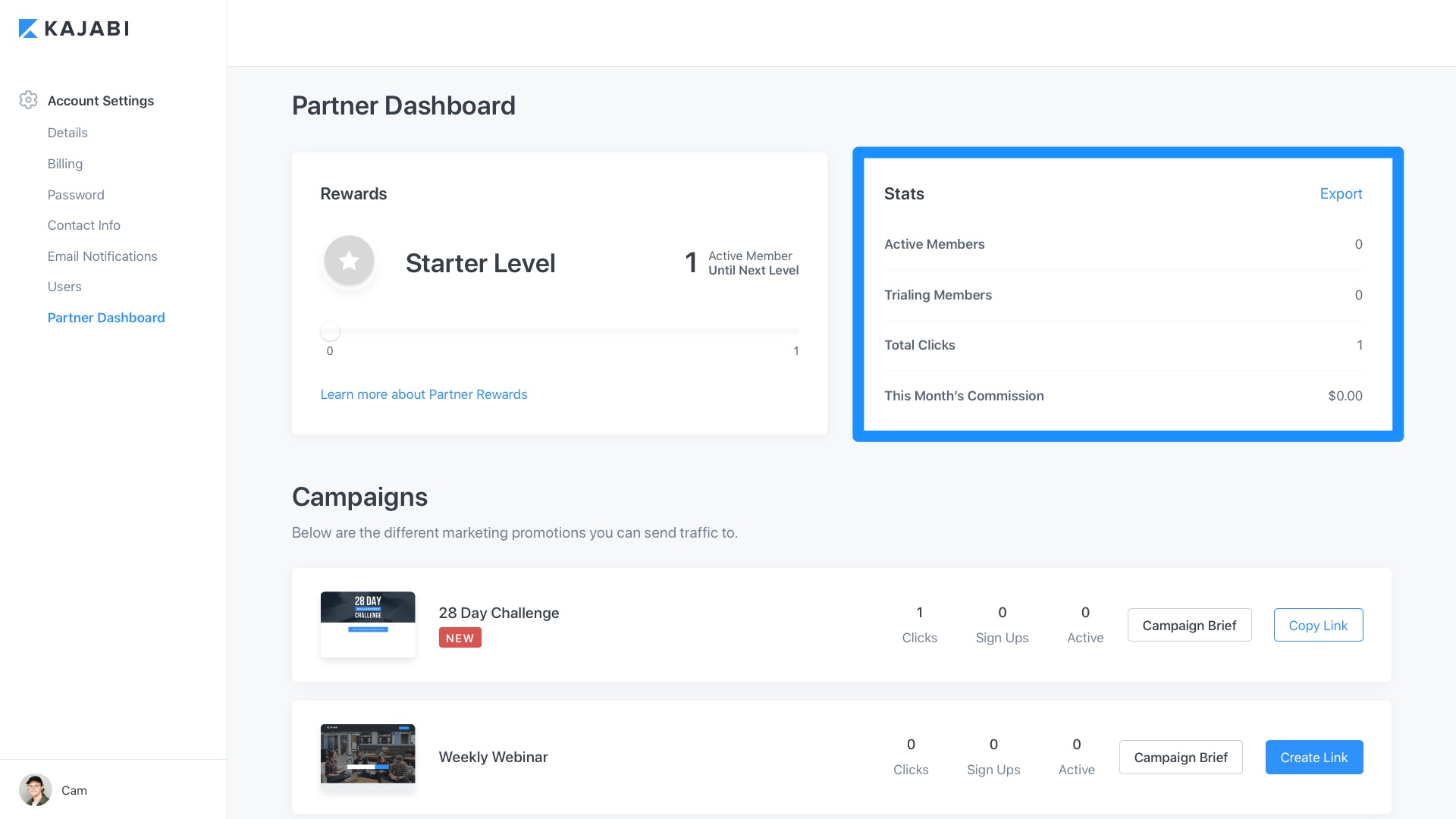Click the Kajabi logo
Viewport: 1456px width, 819px height.
coord(74,29)
